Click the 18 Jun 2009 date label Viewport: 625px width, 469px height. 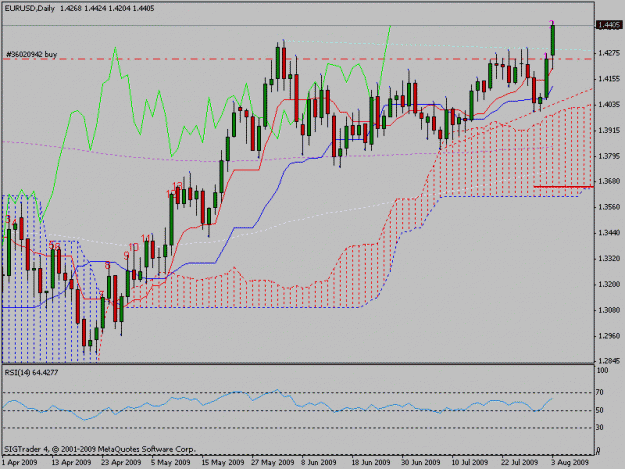tap(370, 462)
